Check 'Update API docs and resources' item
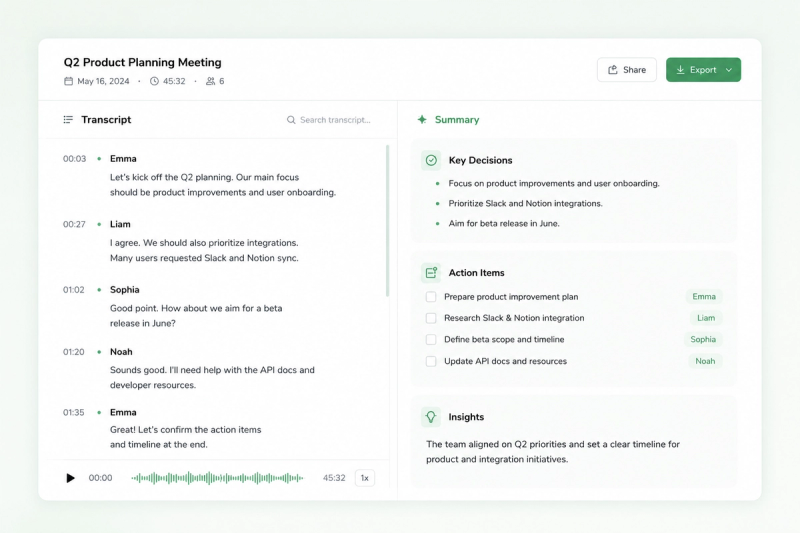The width and height of the screenshot is (800, 533). (x=431, y=361)
